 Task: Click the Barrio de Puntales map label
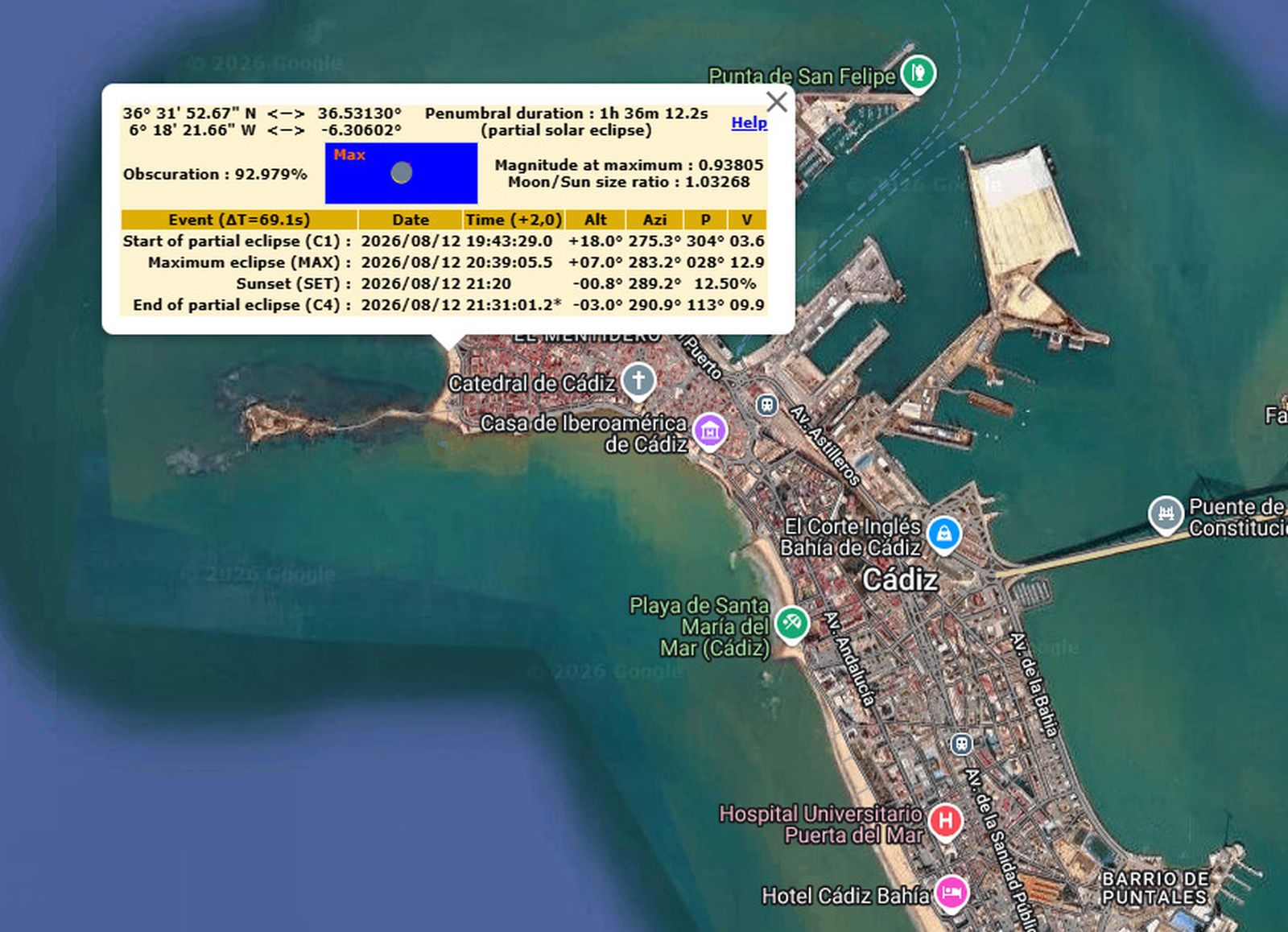coord(1154,888)
